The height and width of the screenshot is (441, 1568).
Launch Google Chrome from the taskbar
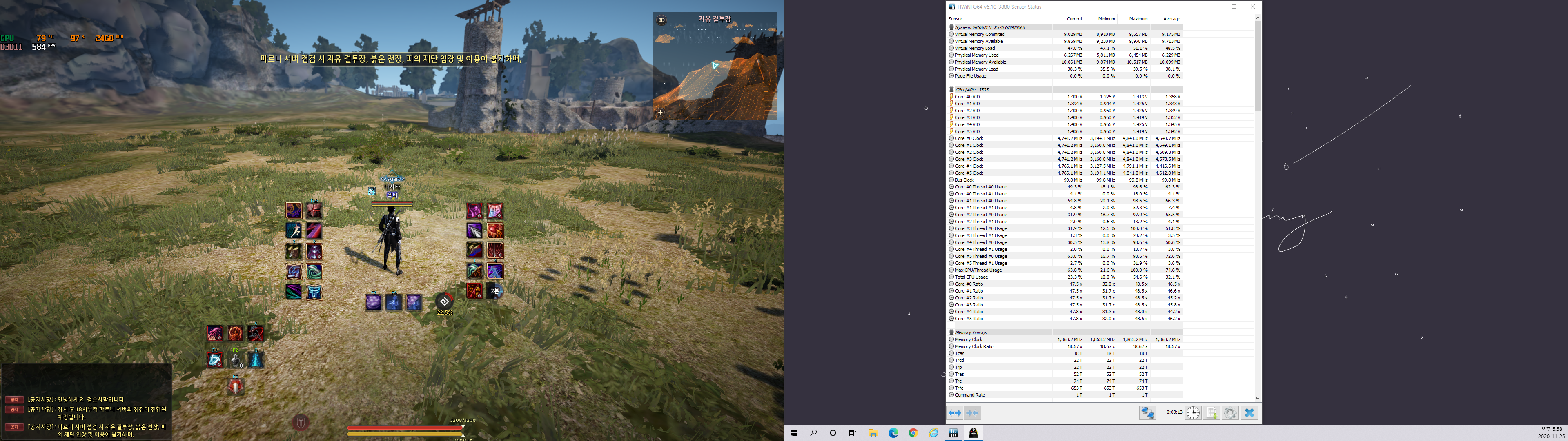click(913, 433)
